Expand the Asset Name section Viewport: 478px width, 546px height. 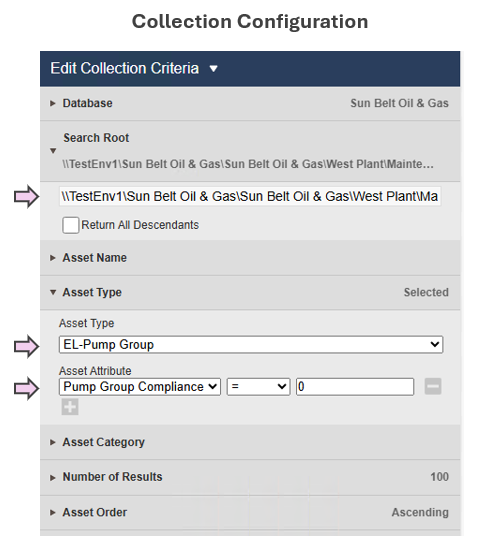[x=250, y=258]
